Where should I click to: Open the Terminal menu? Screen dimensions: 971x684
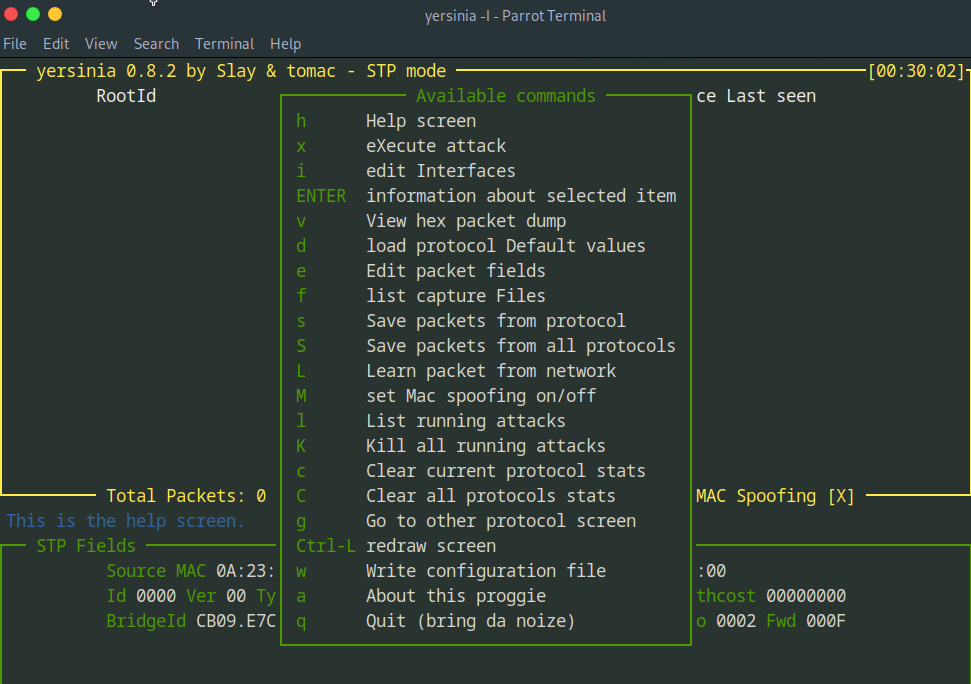224,44
